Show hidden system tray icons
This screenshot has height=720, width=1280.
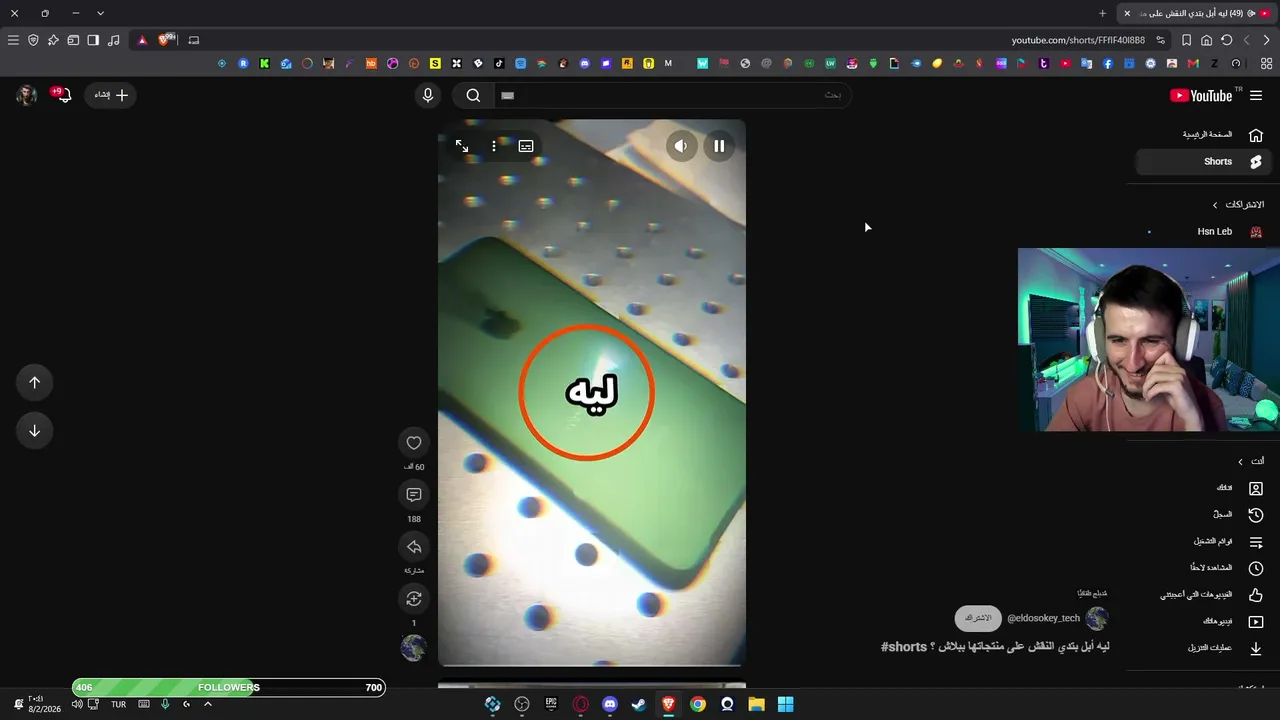click(208, 704)
